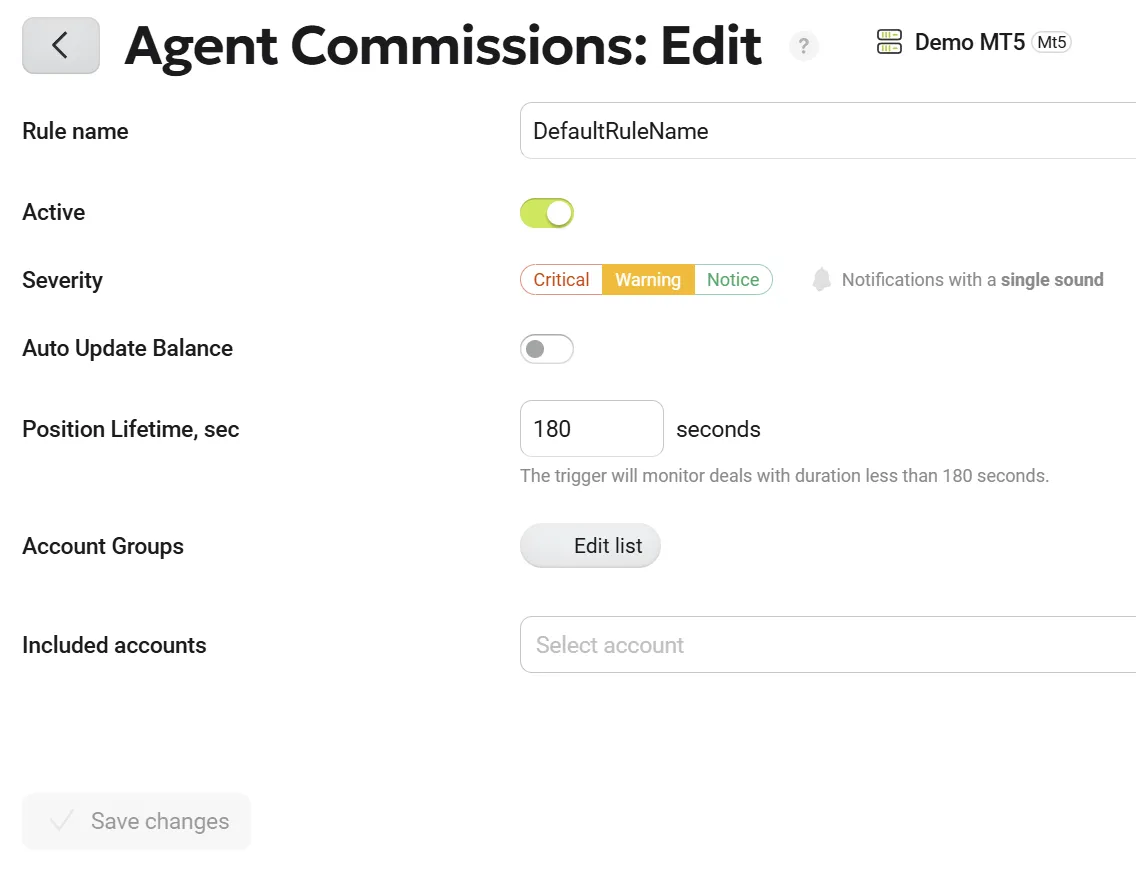Click the Account Groups label
The height and width of the screenshot is (870, 1136).
click(103, 546)
